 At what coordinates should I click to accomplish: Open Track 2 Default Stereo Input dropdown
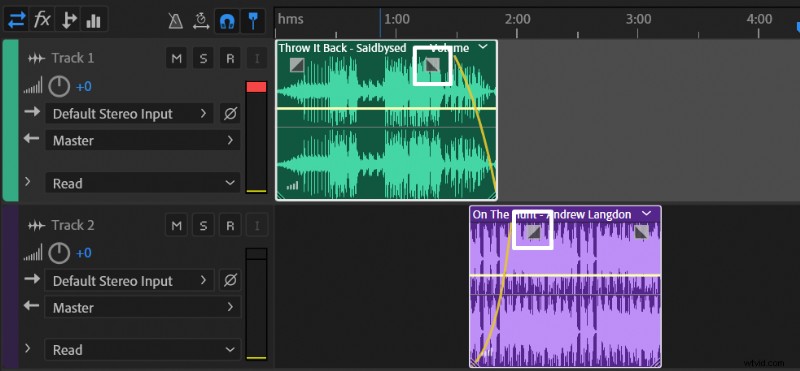(130, 281)
